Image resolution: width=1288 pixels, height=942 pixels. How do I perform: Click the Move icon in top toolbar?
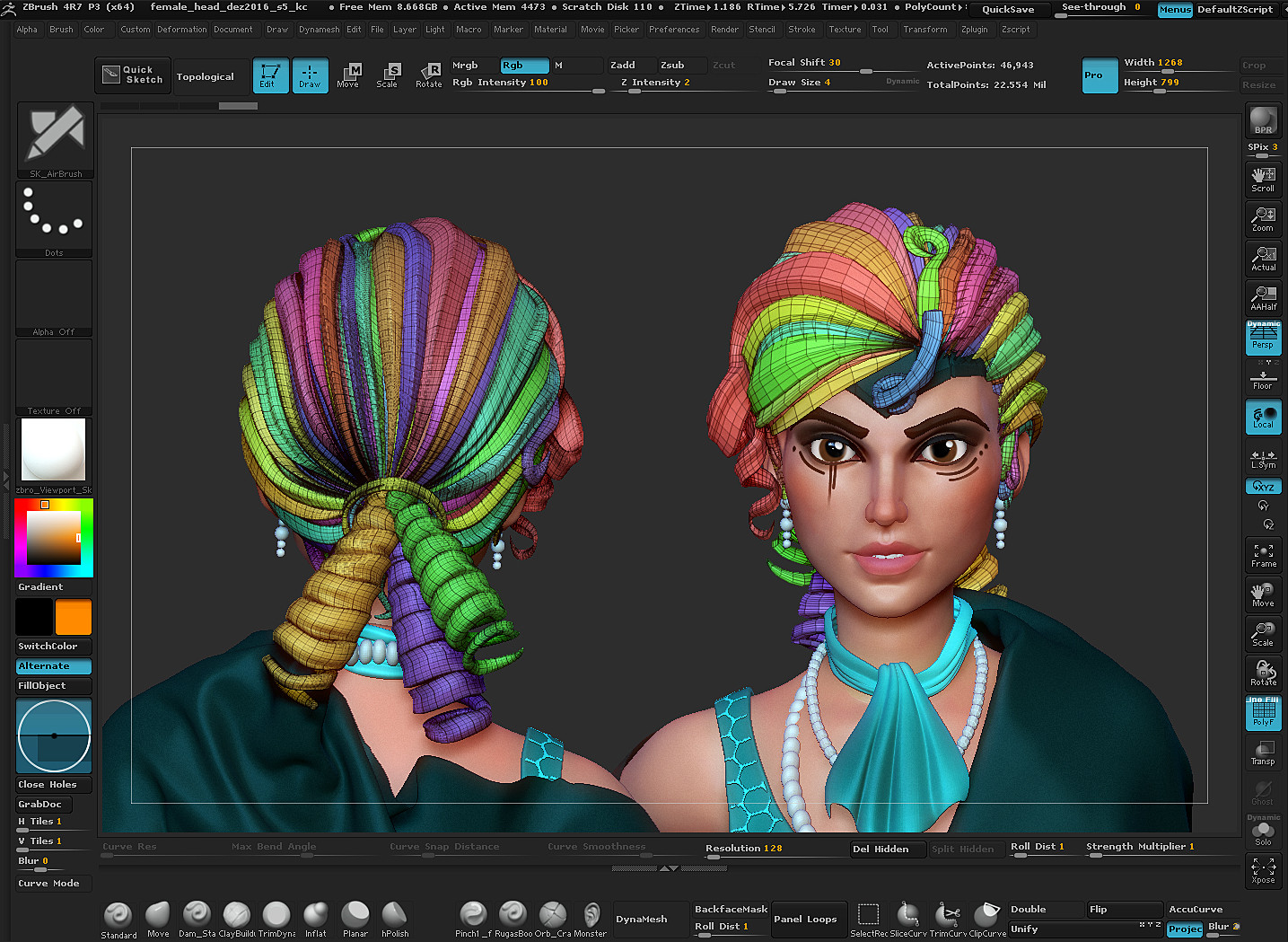tap(348, 75)
